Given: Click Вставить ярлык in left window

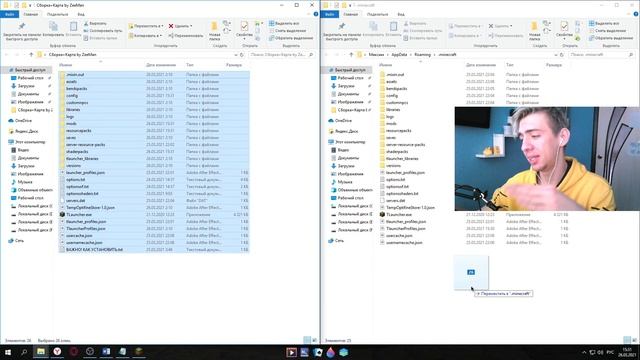Looking at the screenshot, I should click(x=100, y=38).
